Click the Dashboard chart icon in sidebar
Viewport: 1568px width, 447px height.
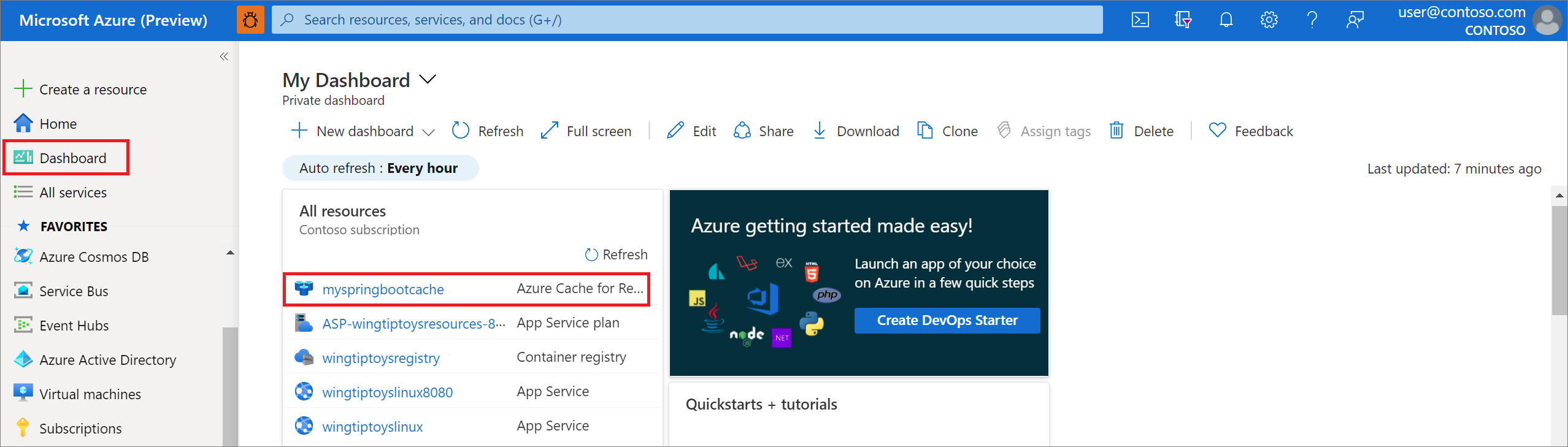click(x=23, y=158)
